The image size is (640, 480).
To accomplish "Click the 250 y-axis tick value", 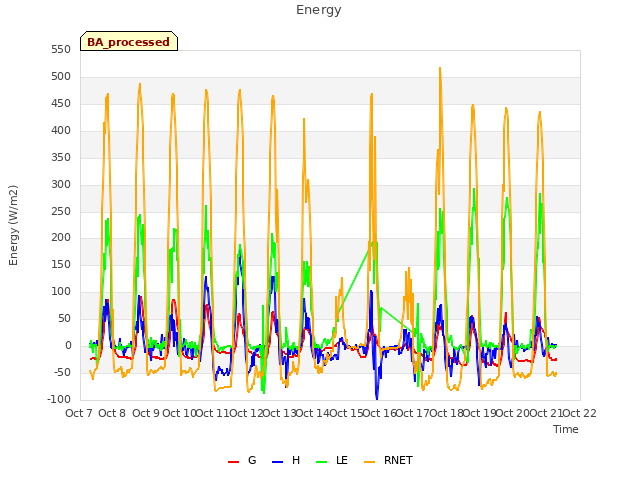I will pos(61,211).
